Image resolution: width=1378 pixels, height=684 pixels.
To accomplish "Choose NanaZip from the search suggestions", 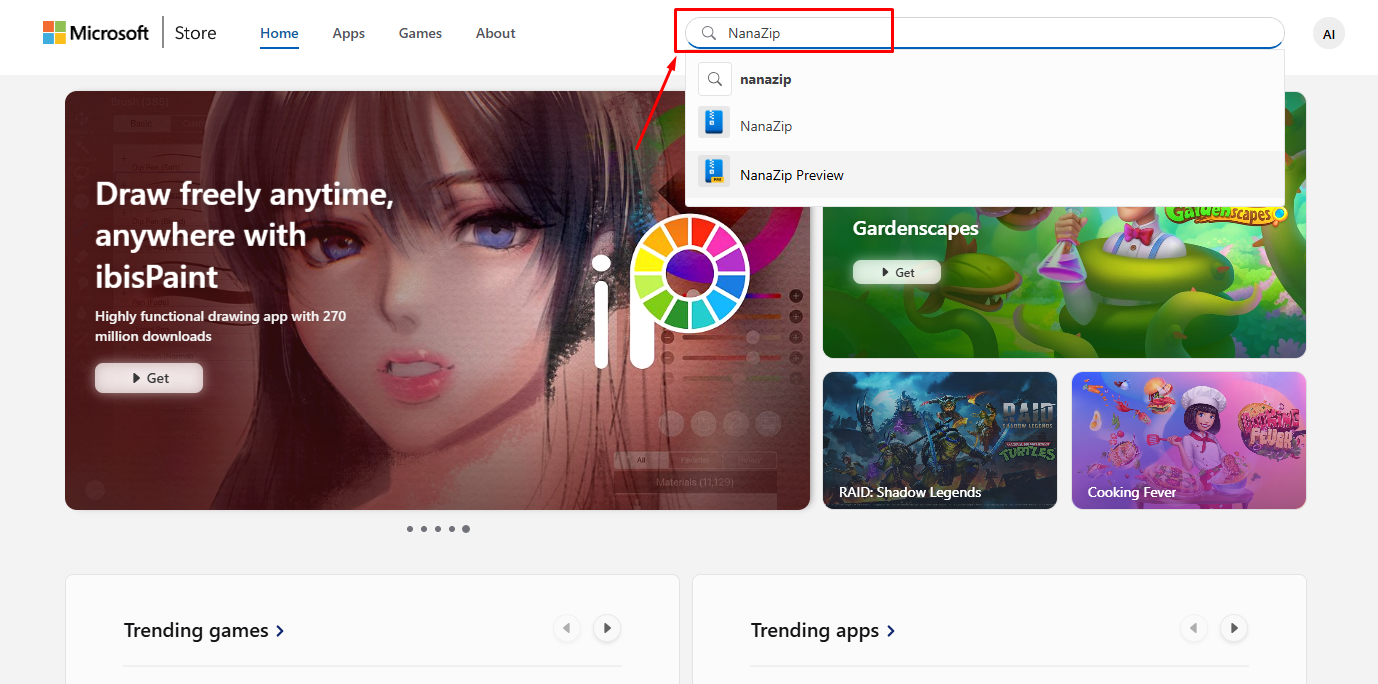I will pos(765,125).
